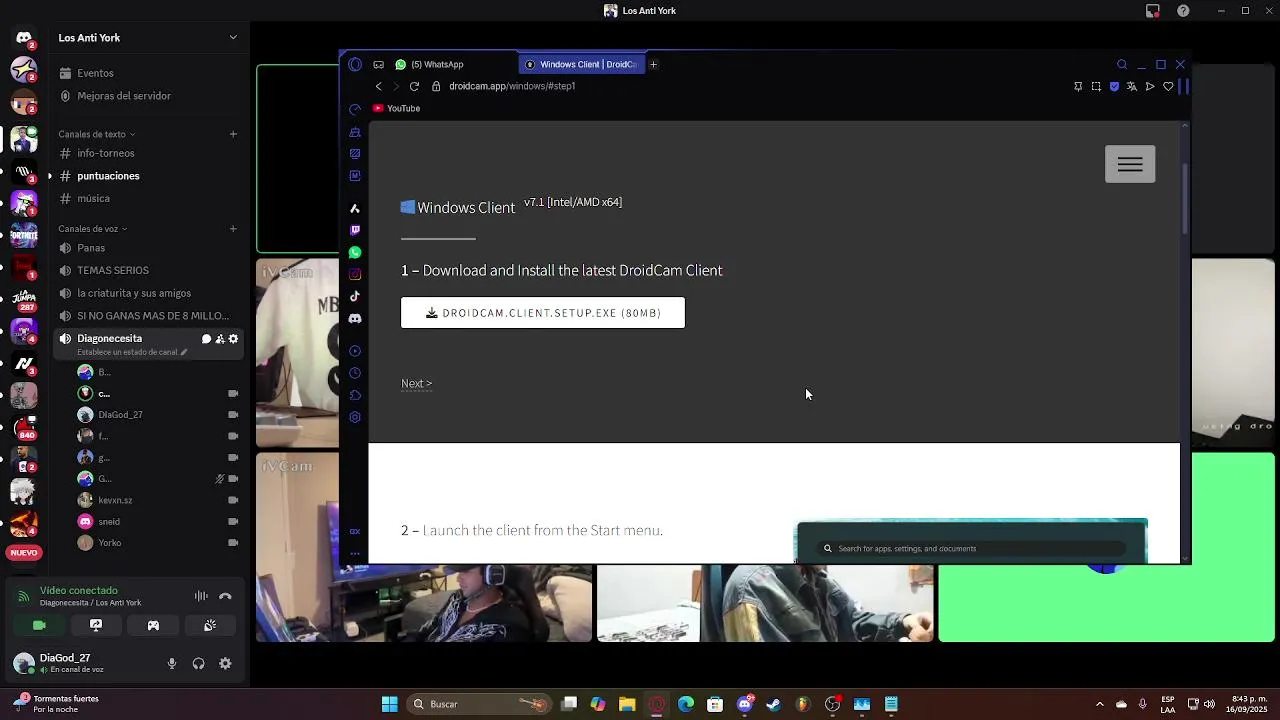Open Discord direct messages home icon
Viewport: 1280px width, 720px height.
click(x=24, y=38)
